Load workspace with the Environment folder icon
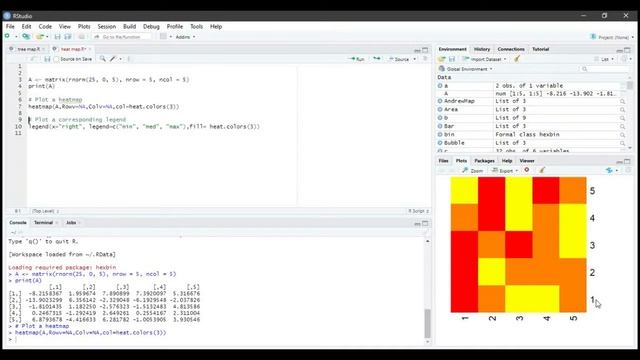The height and width of the screenshot is (360, 640). pyautogui.click(x=442, y=59)
